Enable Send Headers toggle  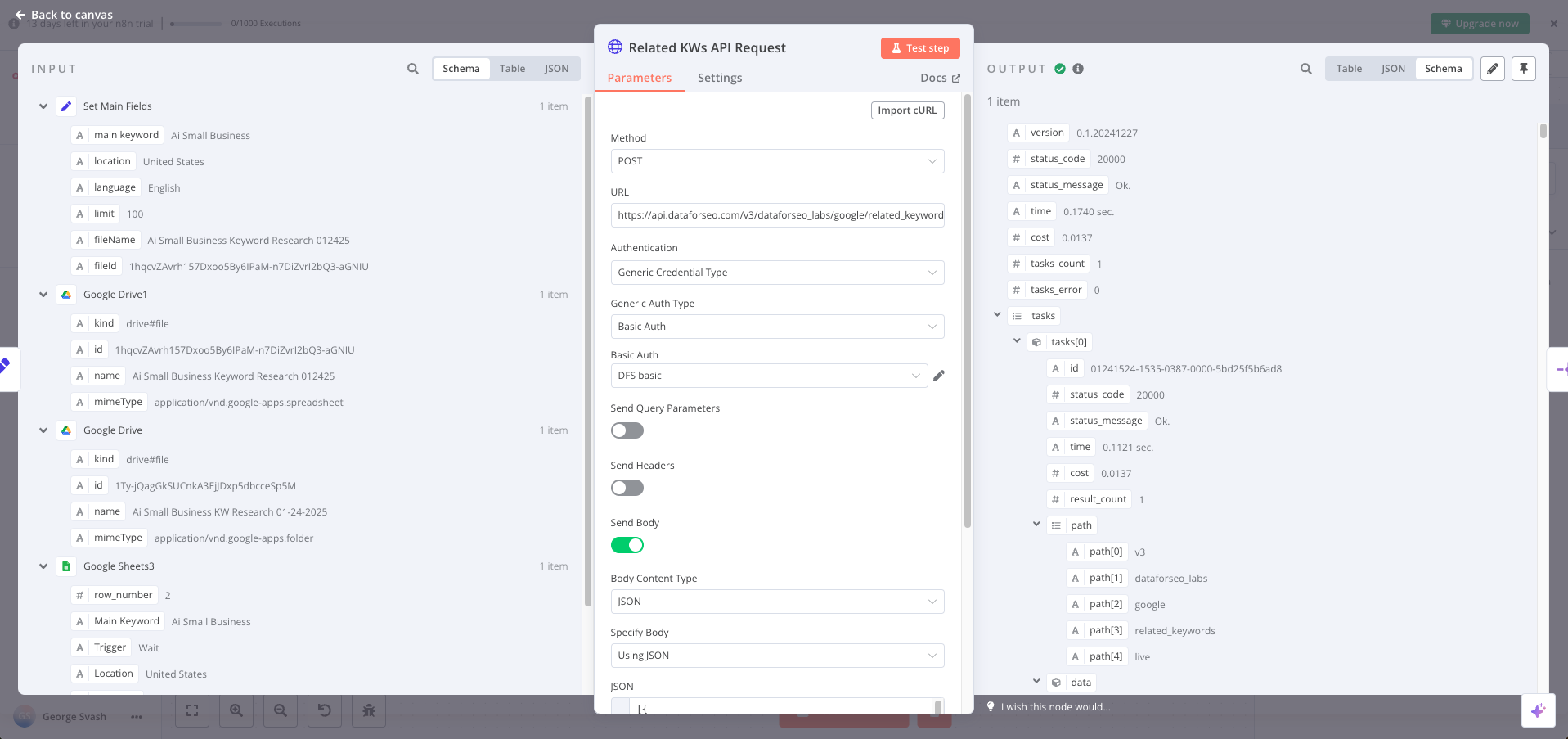coord(627,488)
